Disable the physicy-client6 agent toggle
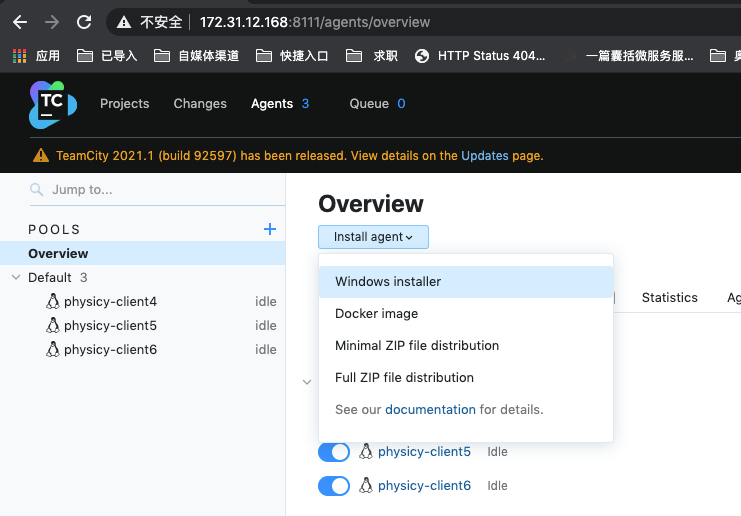741x516 pixels. point(334,486)
